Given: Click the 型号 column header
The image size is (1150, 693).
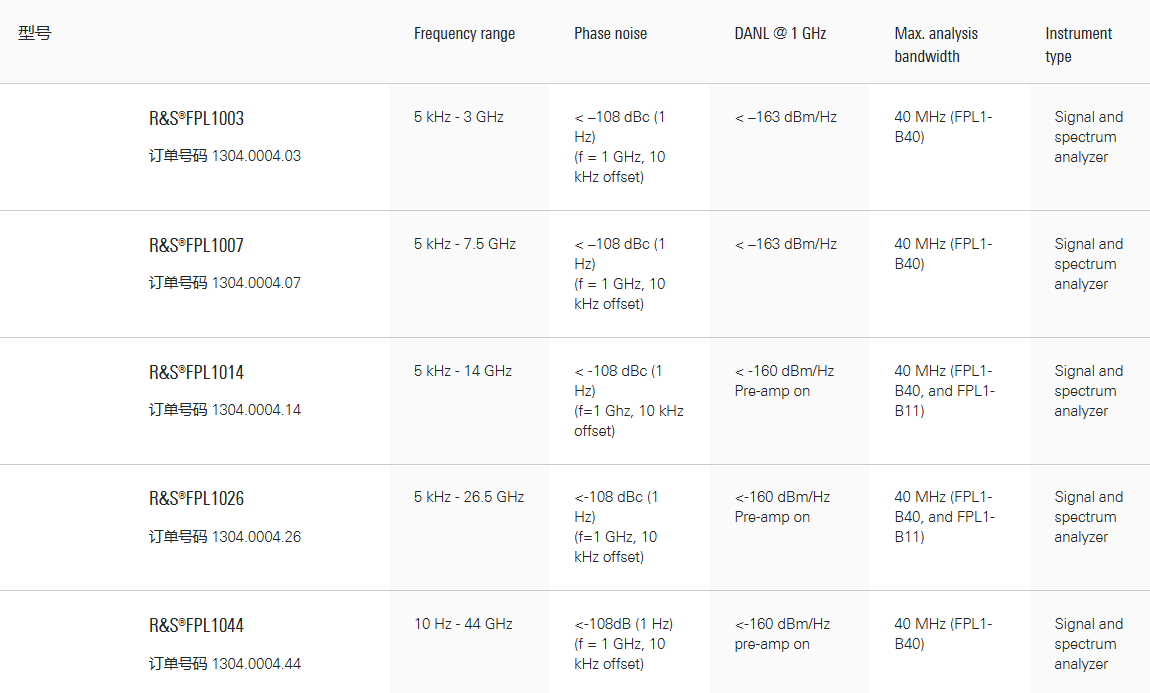Looking at the screenshot, I should pyautogui.click(x=35, y=33).
